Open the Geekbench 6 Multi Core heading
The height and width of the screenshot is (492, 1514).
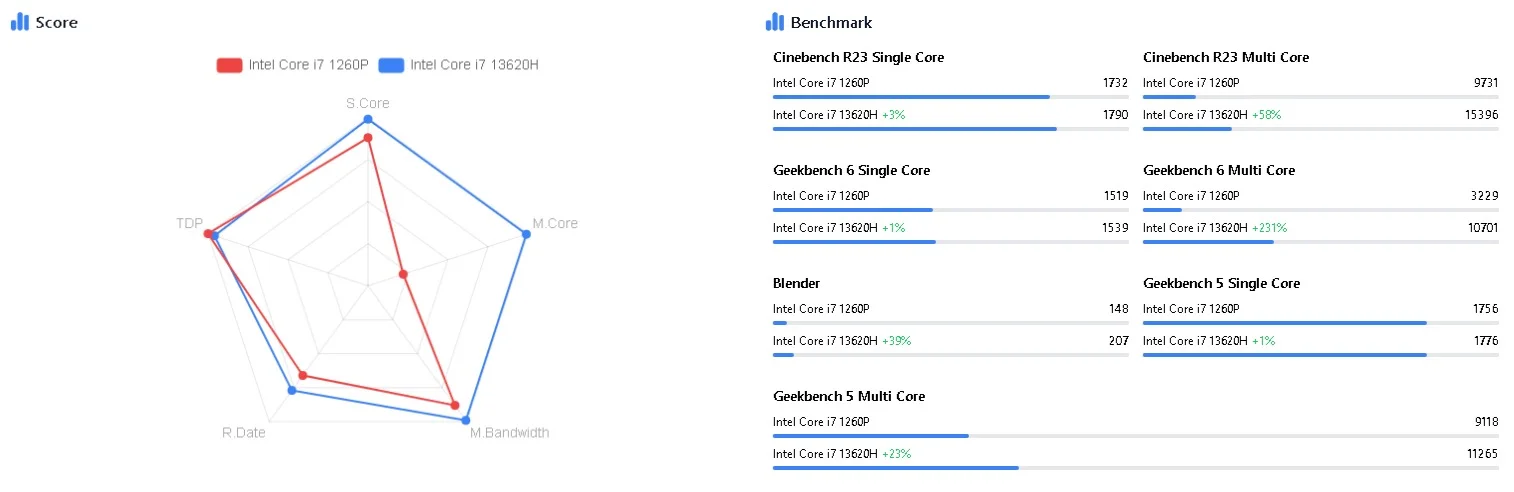(x=1218, y=170)
